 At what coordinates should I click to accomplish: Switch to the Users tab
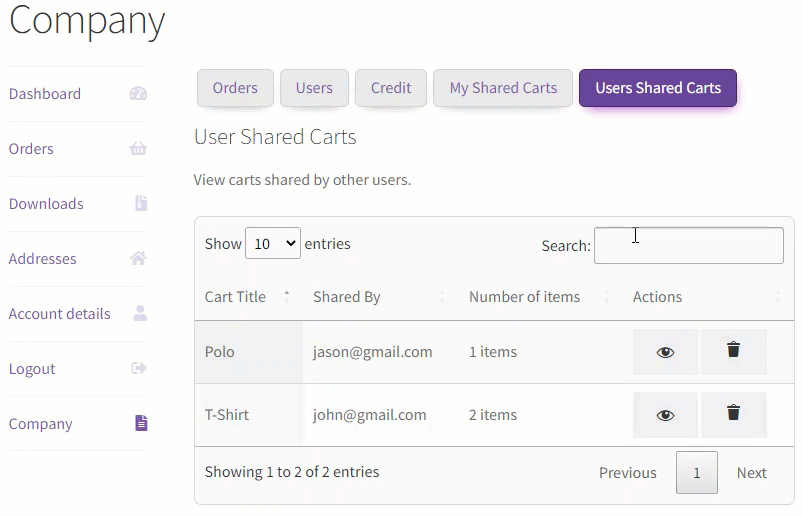[x=314, y=88]
